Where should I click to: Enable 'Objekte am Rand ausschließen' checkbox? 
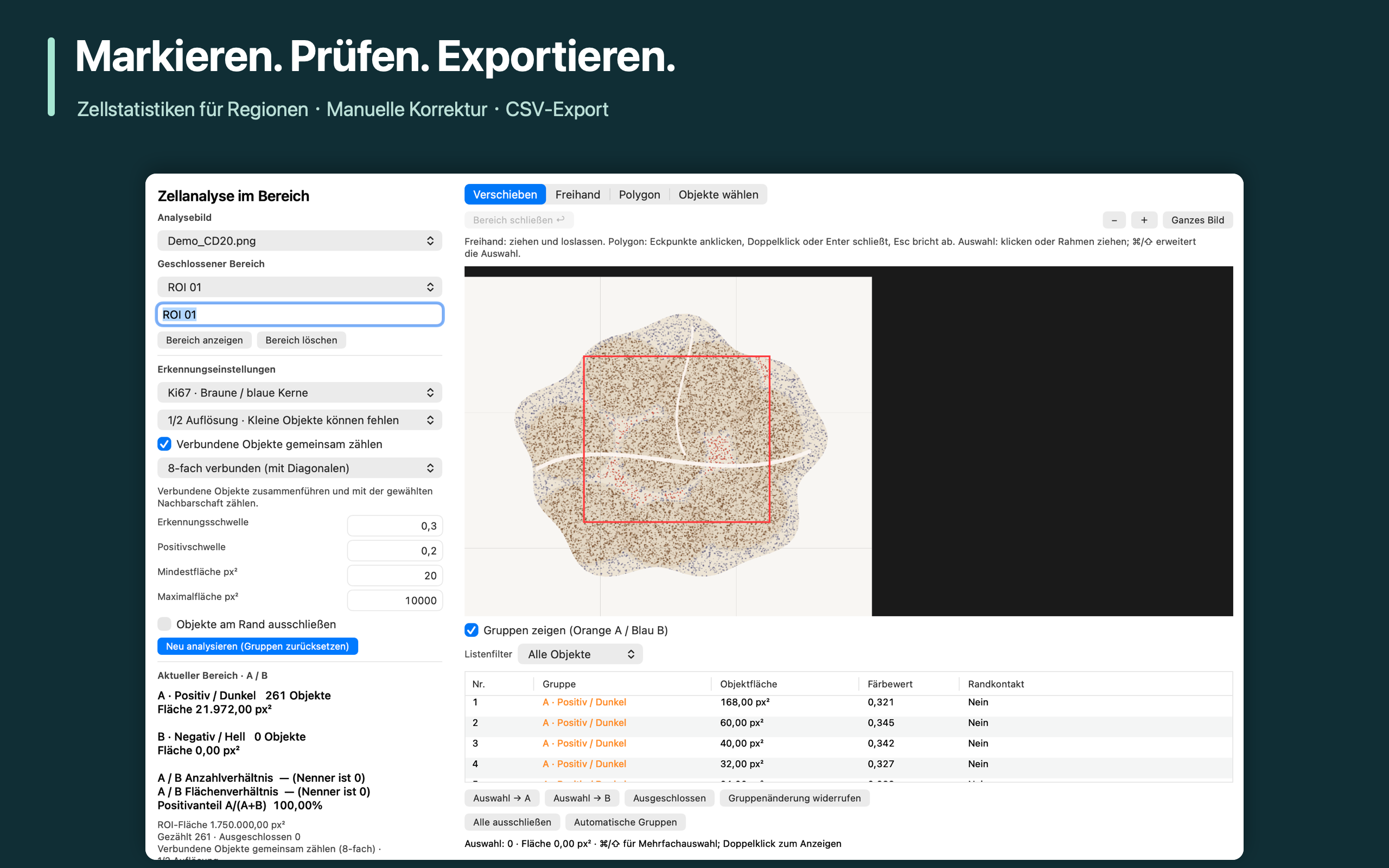[164, 624]
